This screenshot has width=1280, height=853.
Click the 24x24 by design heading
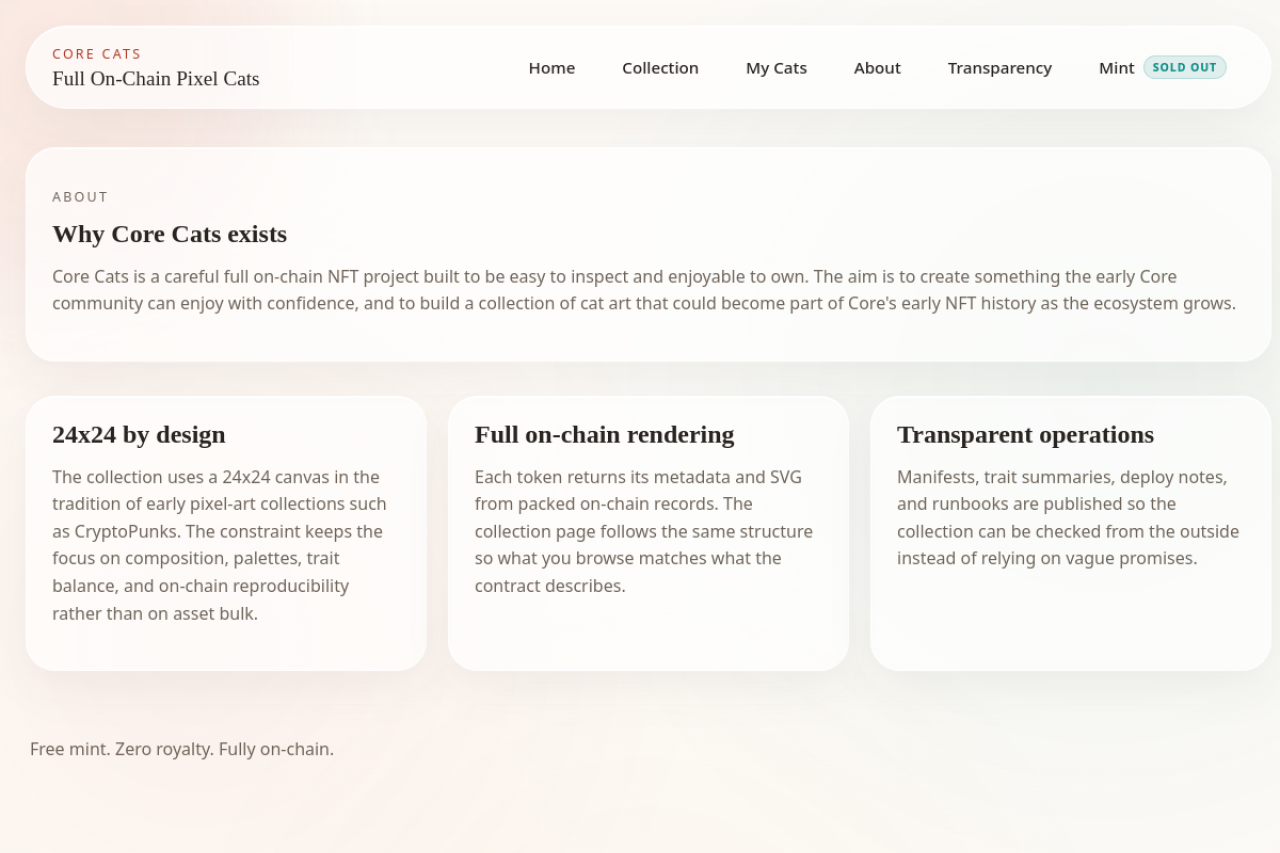tap(139, 435)
